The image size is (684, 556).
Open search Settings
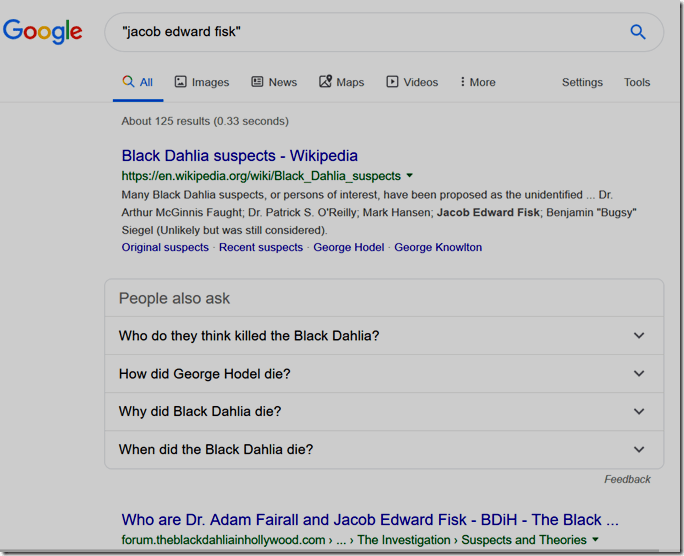582,82
